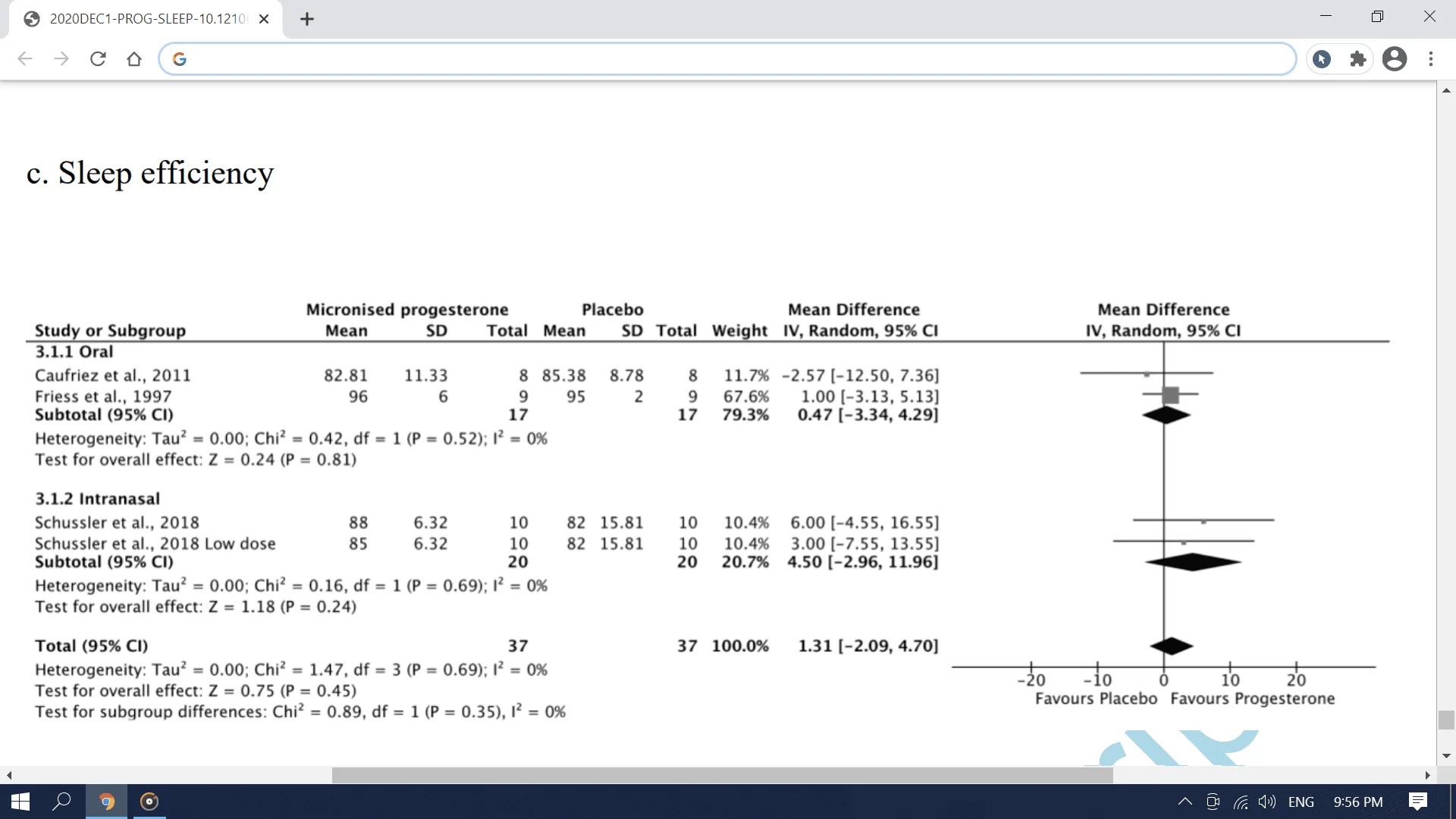This screenshot has height=819, width=1456.
Task: Click the Chrome taskbar icon
Action: tap(106, 802)
